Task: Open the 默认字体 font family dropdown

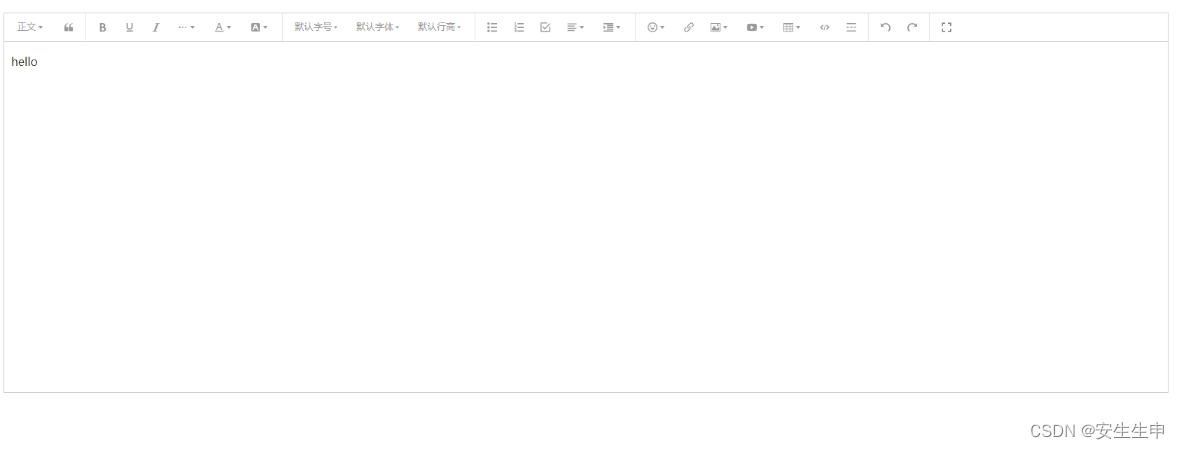Action: click(x=377, y=27)
